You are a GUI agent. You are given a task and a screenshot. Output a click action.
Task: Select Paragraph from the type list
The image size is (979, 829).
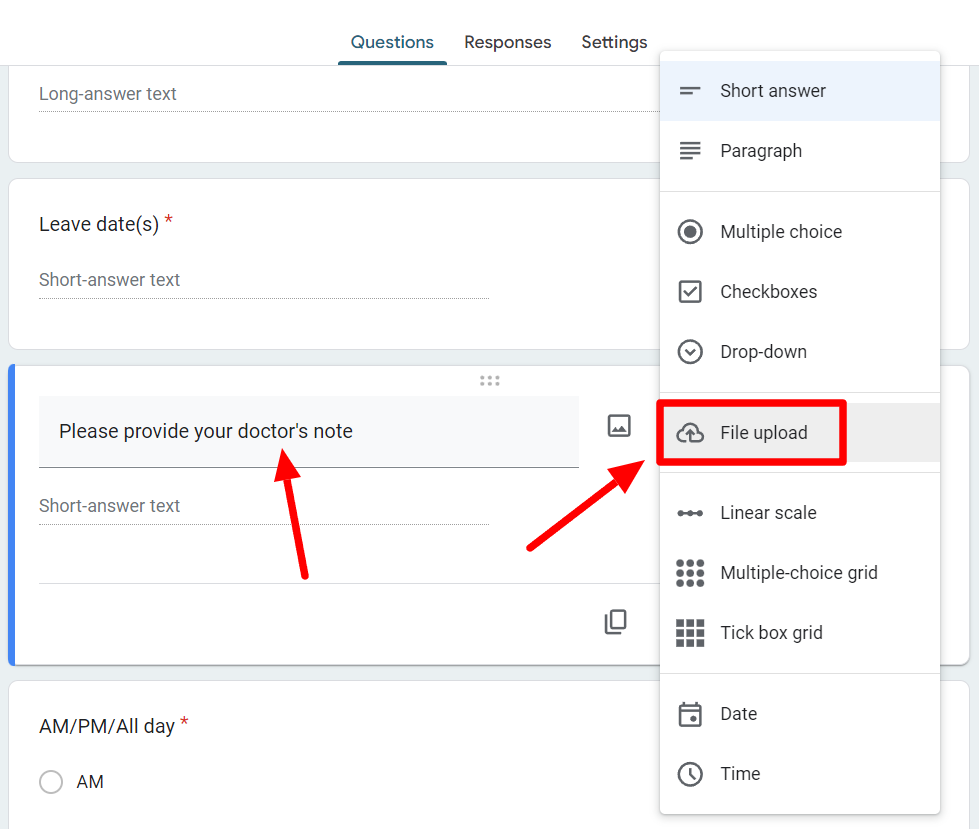click(800, 151)
